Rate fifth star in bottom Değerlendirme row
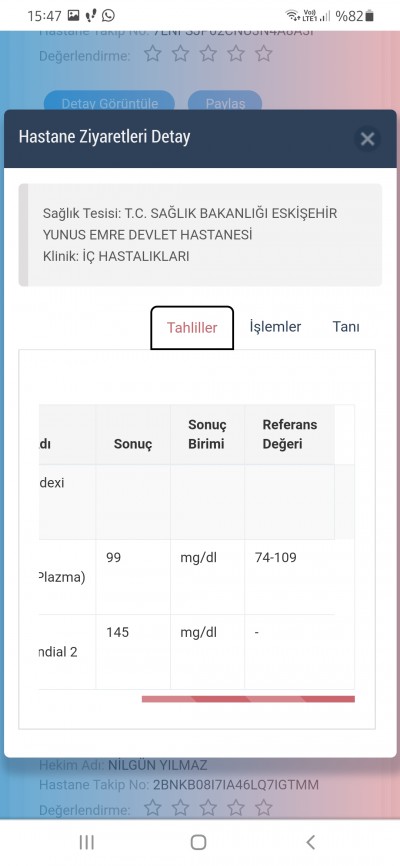400x866 pixels. 264,808
